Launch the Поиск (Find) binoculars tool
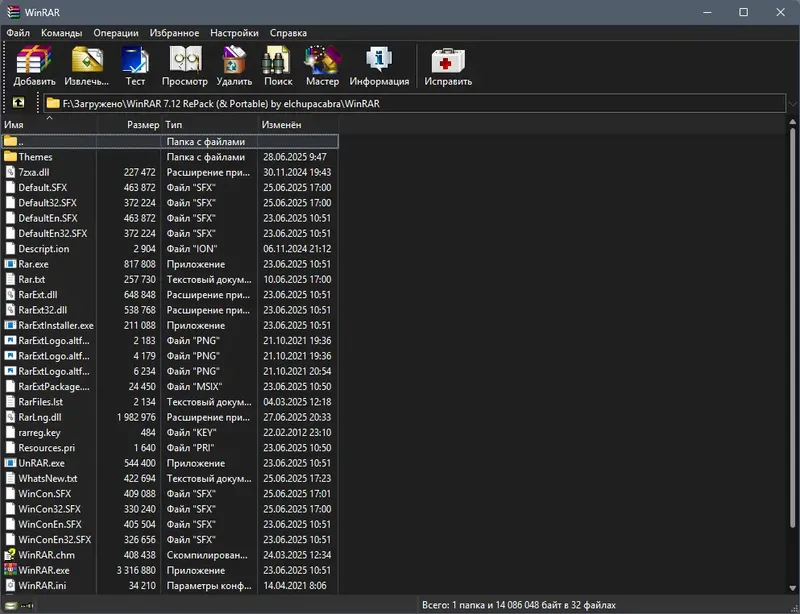The width and height of the screenshot is (800, 614). coord(278,66)
